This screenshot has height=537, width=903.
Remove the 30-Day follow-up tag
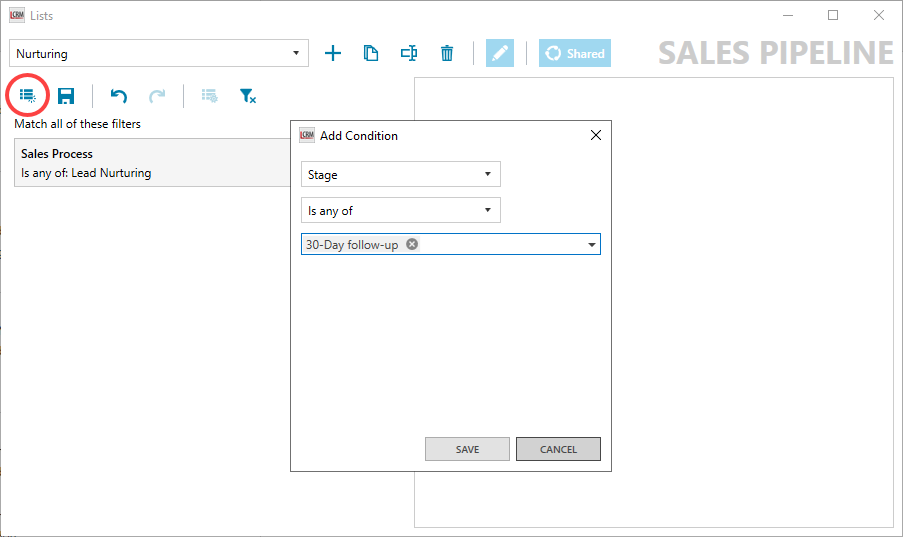(412, 244)
